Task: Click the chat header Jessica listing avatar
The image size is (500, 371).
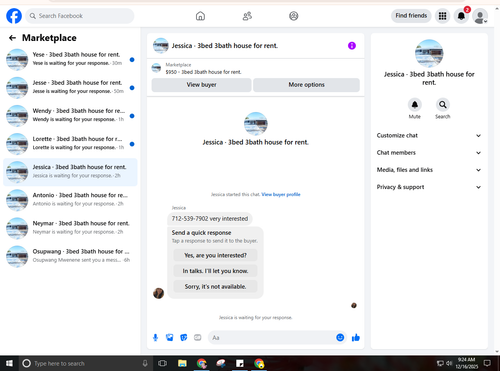Action: tap(161, 46)
